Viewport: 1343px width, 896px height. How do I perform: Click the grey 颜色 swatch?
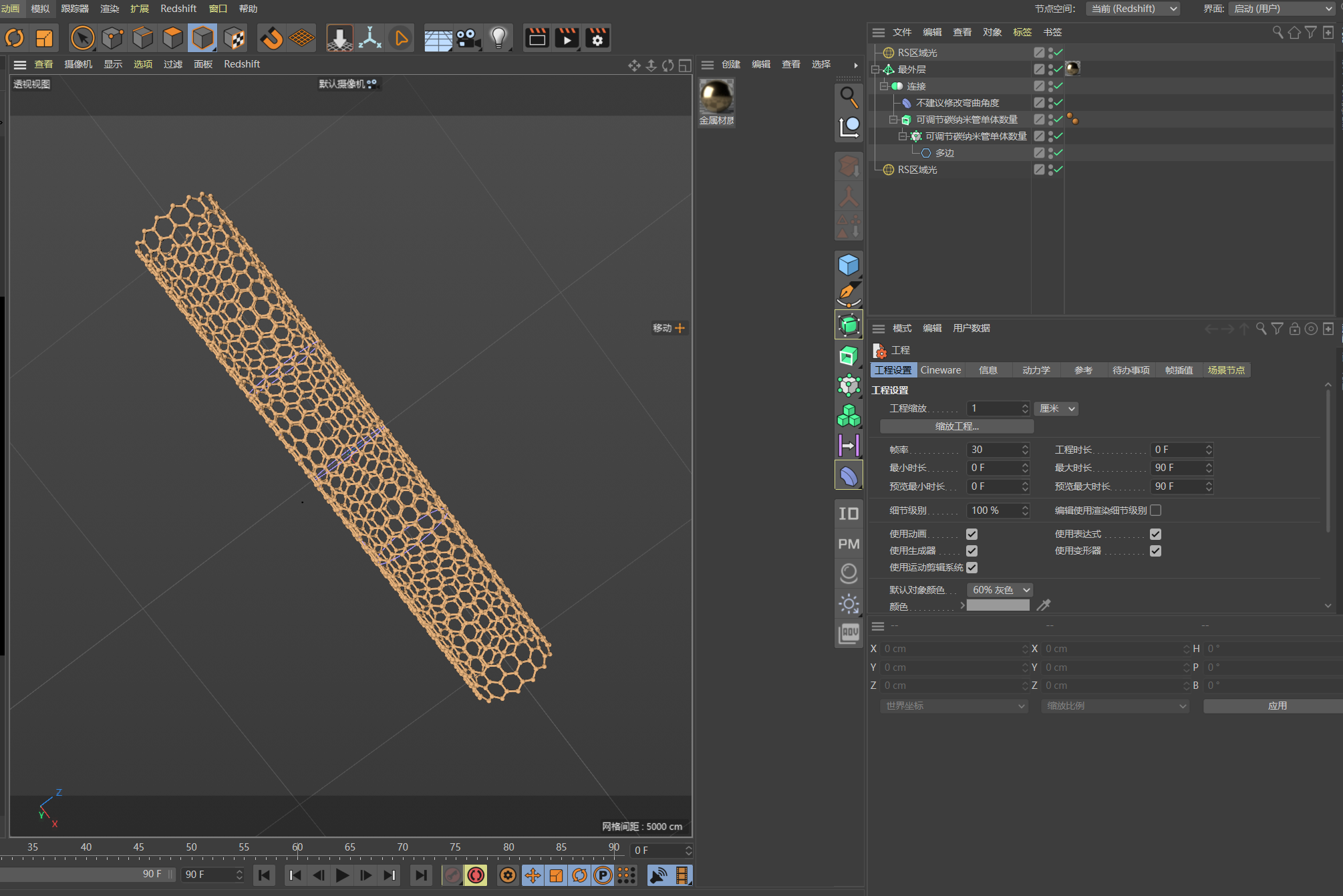coord(998,605)
